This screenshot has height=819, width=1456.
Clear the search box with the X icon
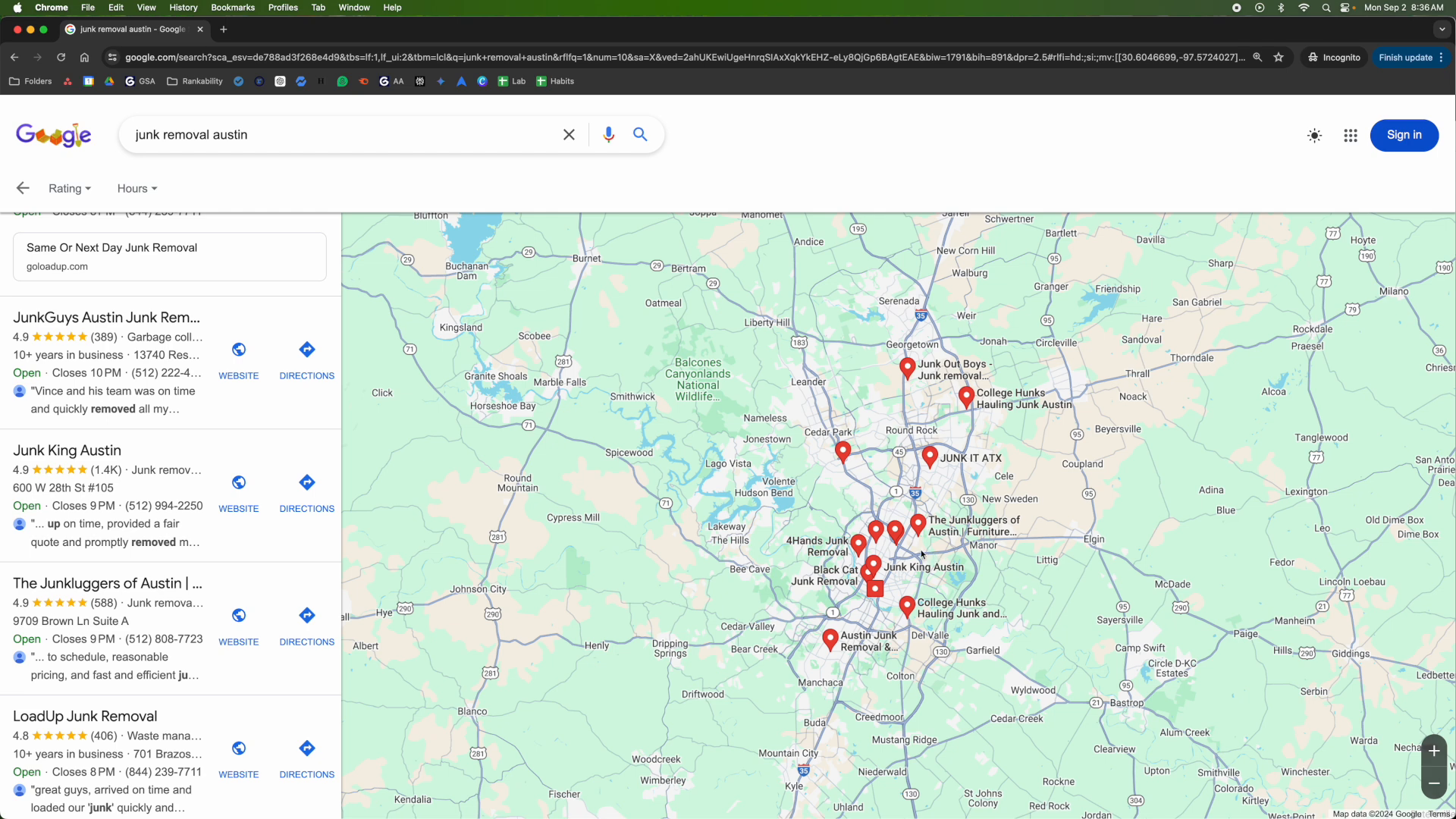[570, 134]
